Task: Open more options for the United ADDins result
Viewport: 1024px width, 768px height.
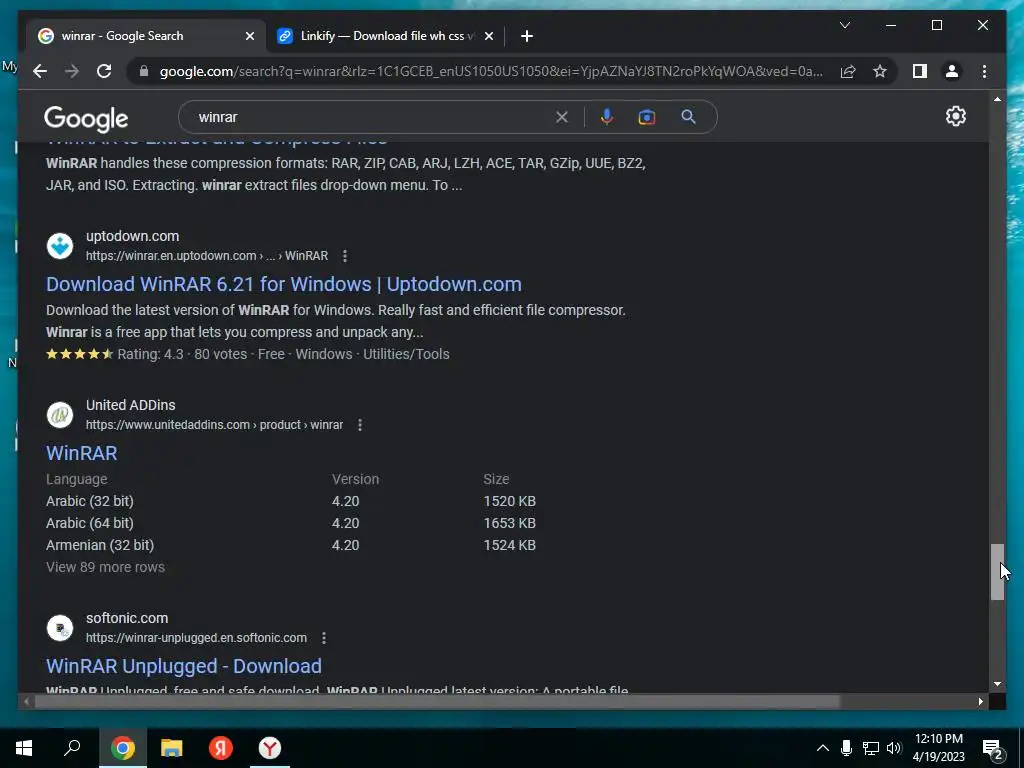Action: pyautogui.click(x=360, y=425)
